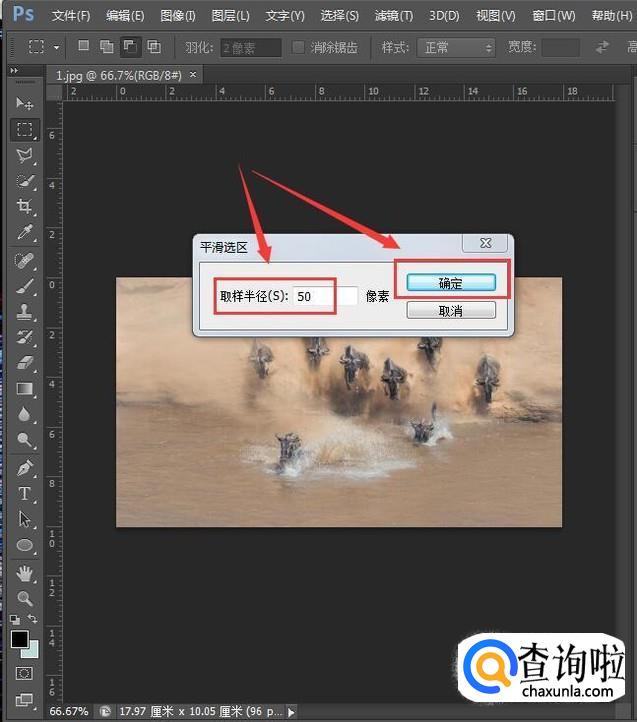This screenshot has height=722, width=637.
Task: Open the marquee tool preset picker arrow
Action: click(x=56, y=47)
